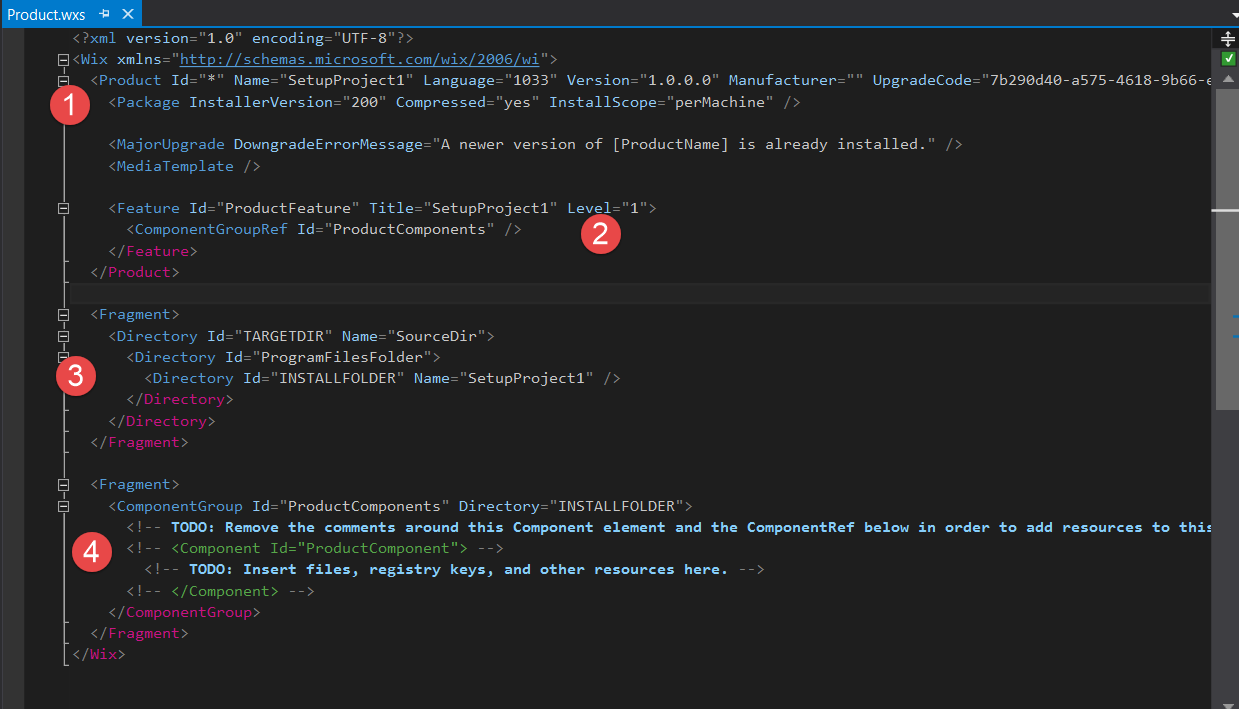
Task: Close the Product.wxs tab
Action: (x=127, y=14)
